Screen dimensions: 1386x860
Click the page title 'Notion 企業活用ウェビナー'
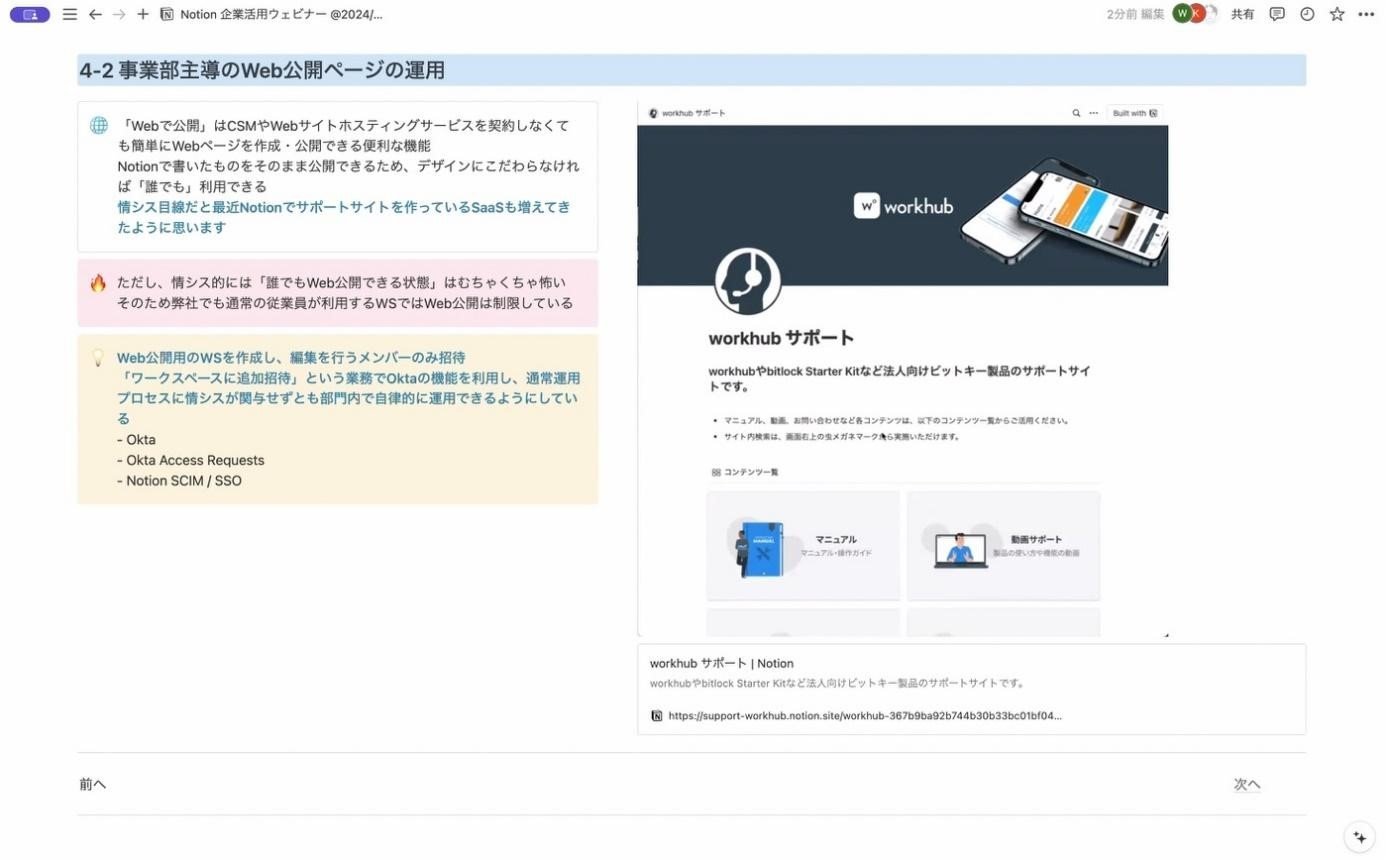click(x=281, y=14)
